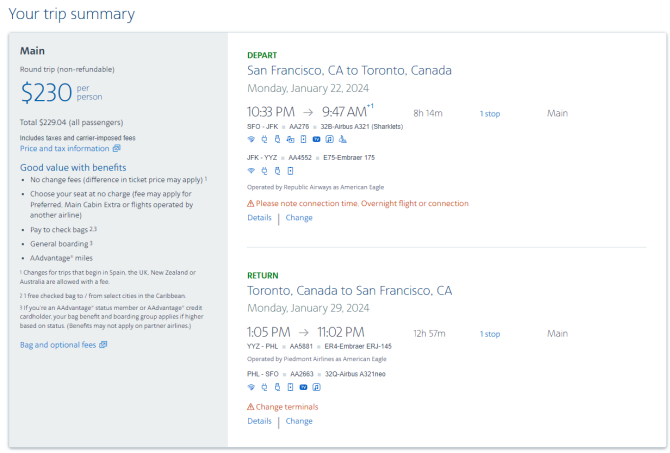The width and height of the screenshot is (670, 453).
Task: Click the warning triangle beside connection time notice
Action: click(250, 203)
